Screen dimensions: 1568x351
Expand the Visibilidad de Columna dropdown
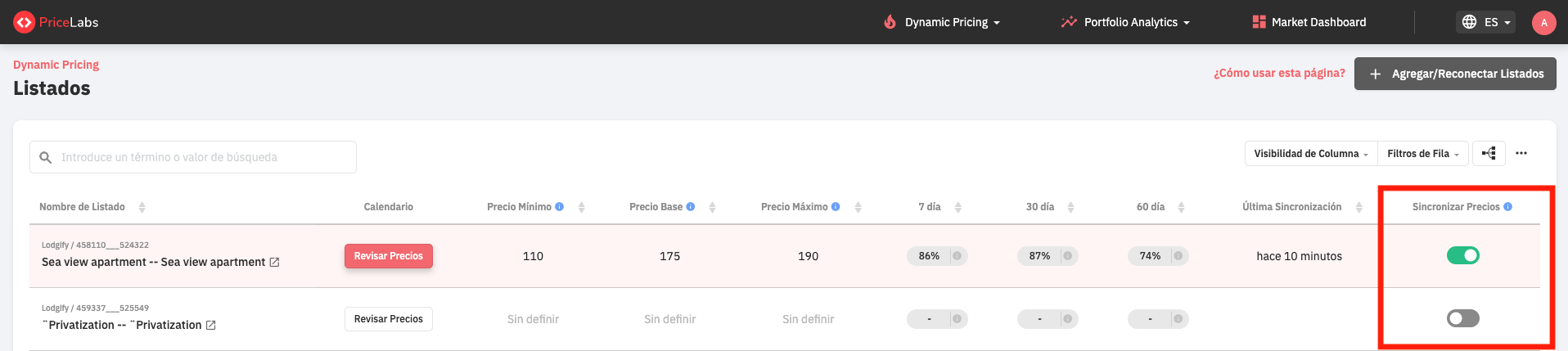point(1310,154)
